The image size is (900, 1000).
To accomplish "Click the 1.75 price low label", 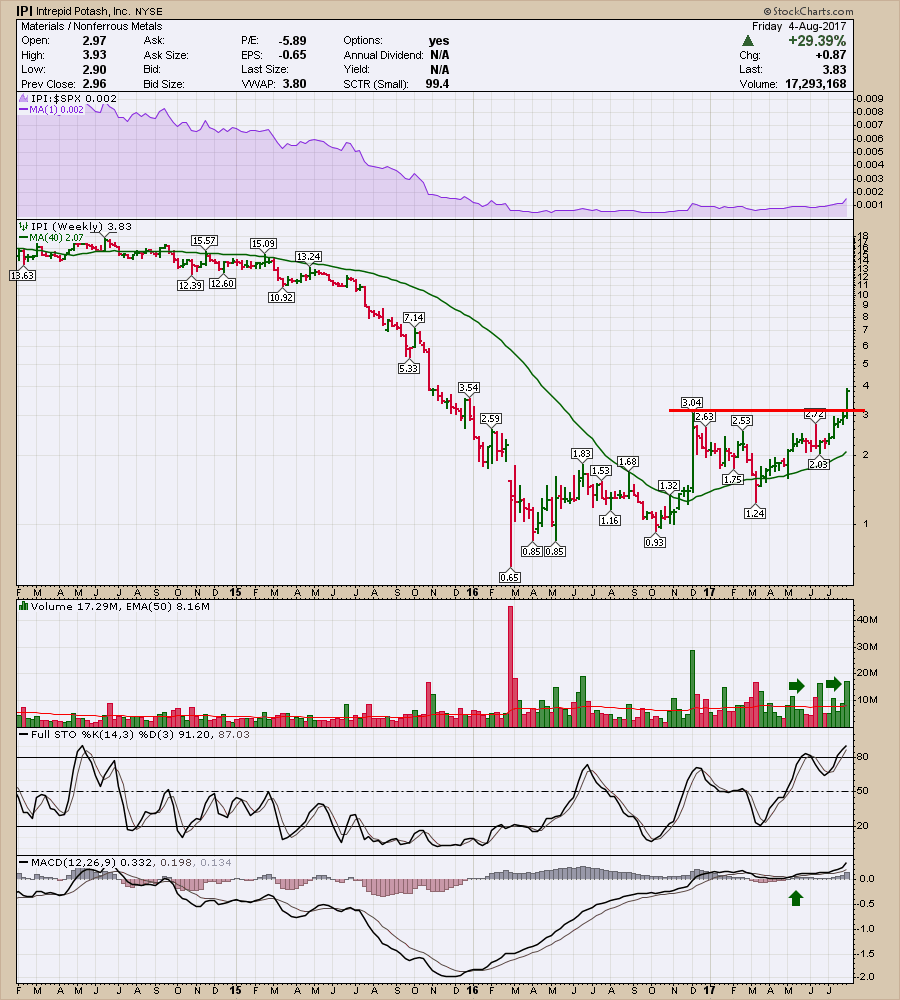I will [x=733, y=479].
